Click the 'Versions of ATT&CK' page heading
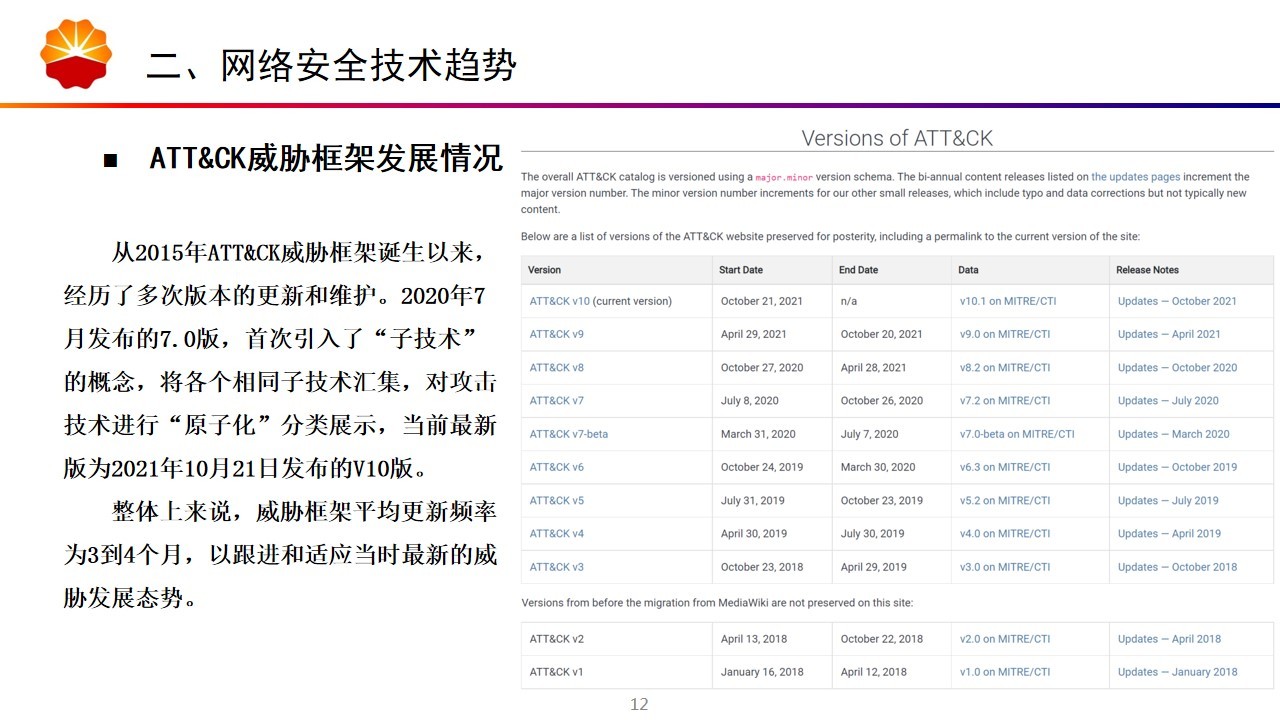Image resolution: width=1280 pixels, height=720 pixels. (897, 138)
